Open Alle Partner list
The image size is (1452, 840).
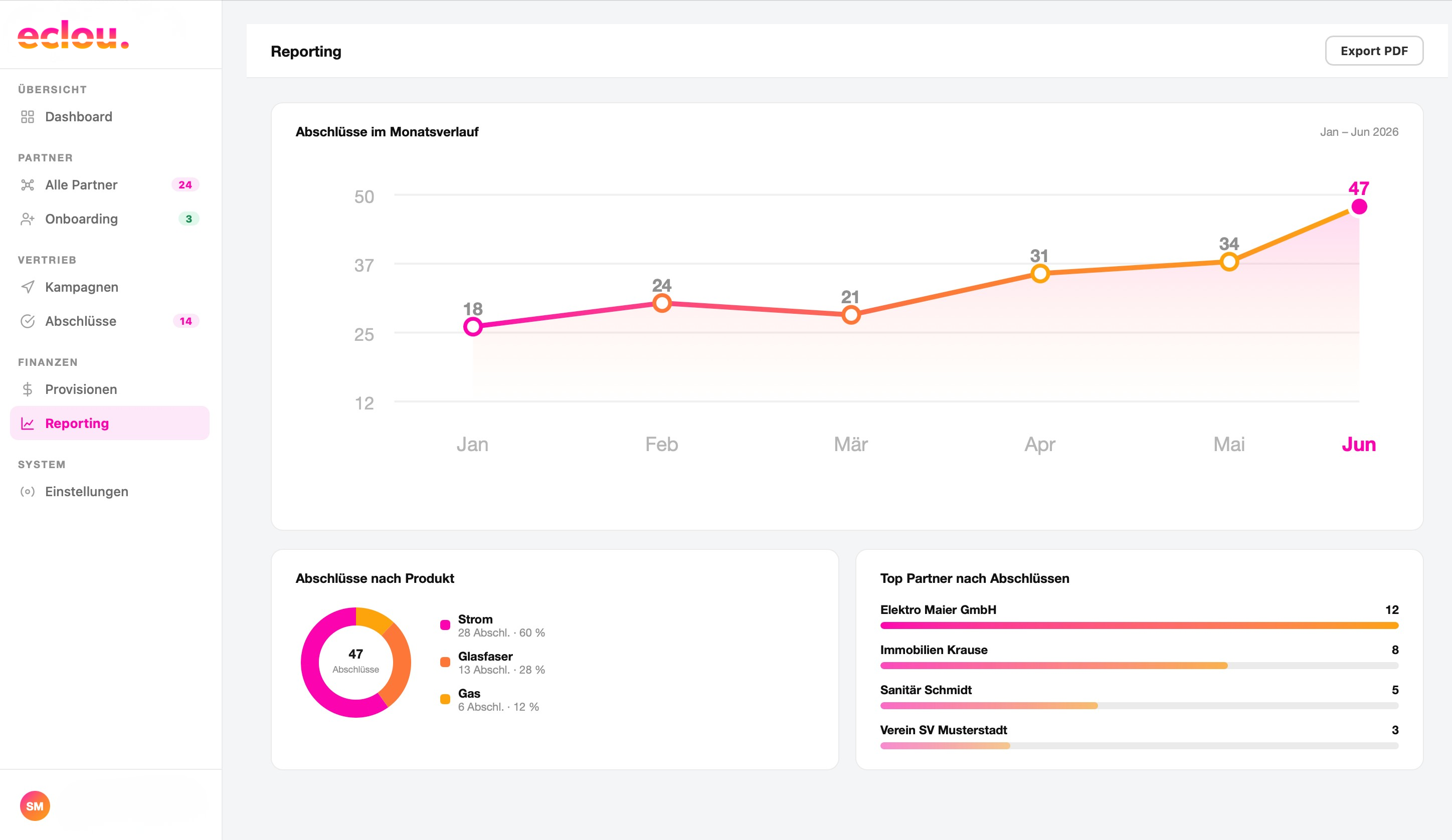109,185
